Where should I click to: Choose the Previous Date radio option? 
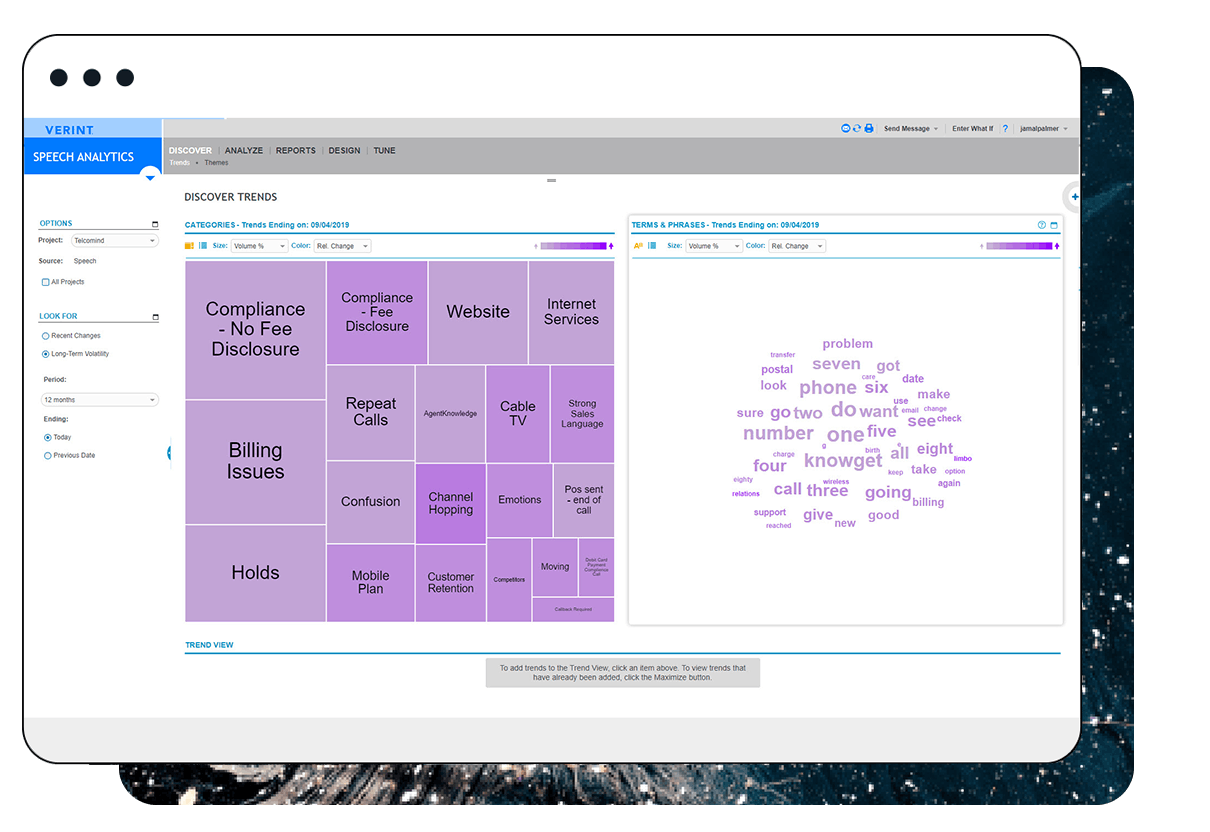(x=47, y=456)
